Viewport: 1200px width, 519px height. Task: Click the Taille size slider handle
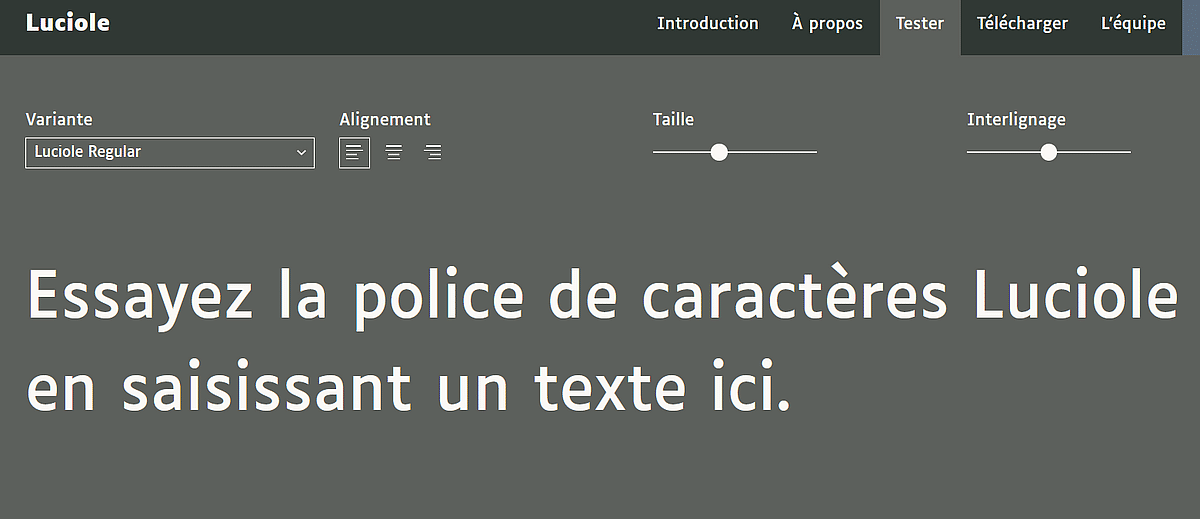pyautogui.click(x=719, y=152)
